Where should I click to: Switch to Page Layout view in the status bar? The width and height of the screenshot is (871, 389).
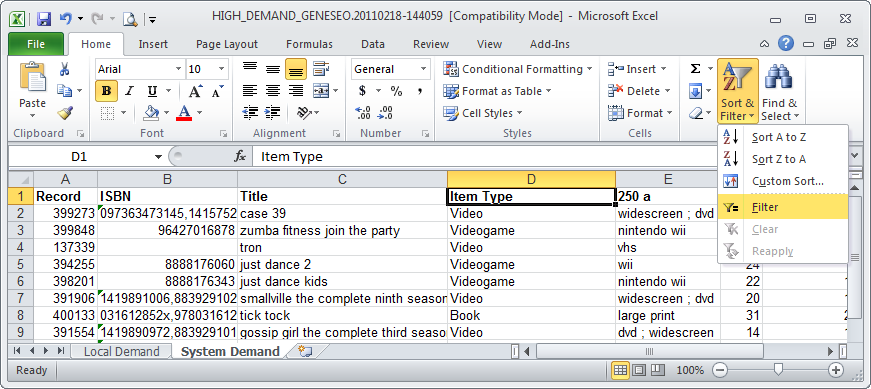639,370
